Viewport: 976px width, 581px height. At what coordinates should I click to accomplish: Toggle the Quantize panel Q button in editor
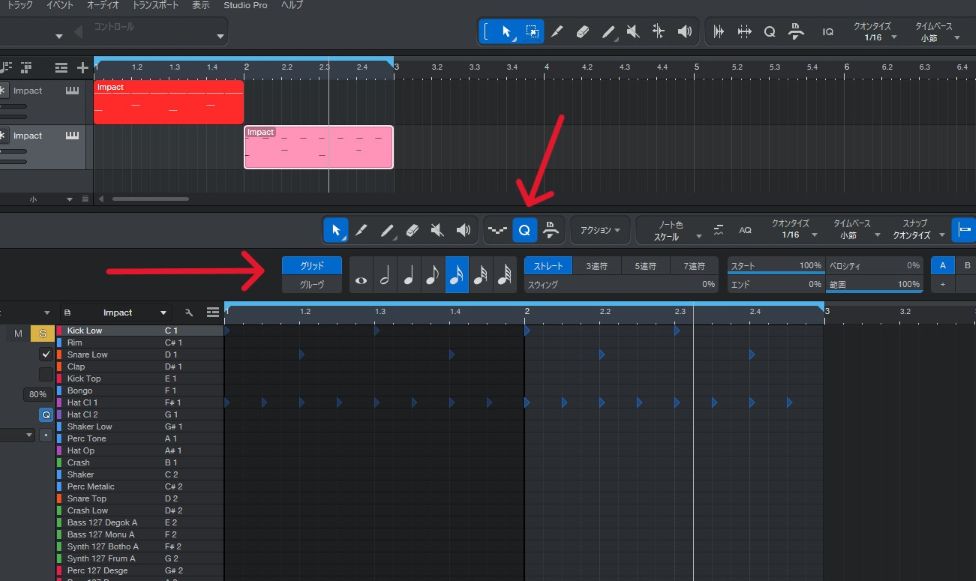pyautogui.click(x=524, y=230)
